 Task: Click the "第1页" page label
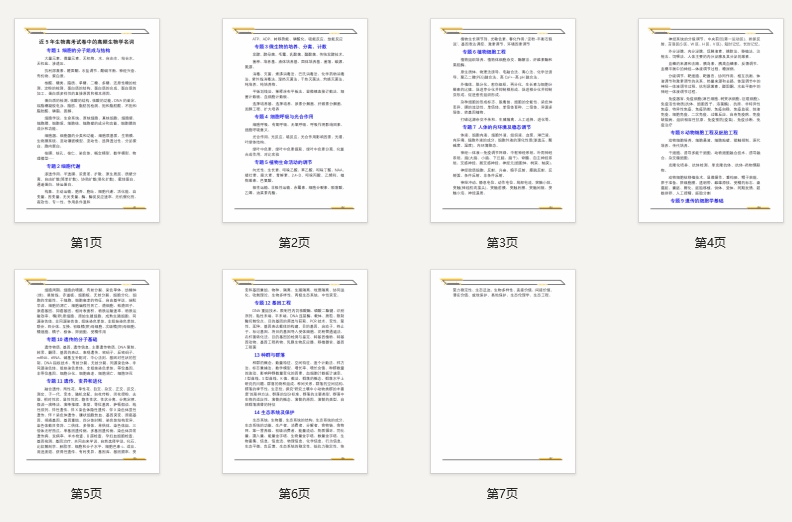pos(87,243)
